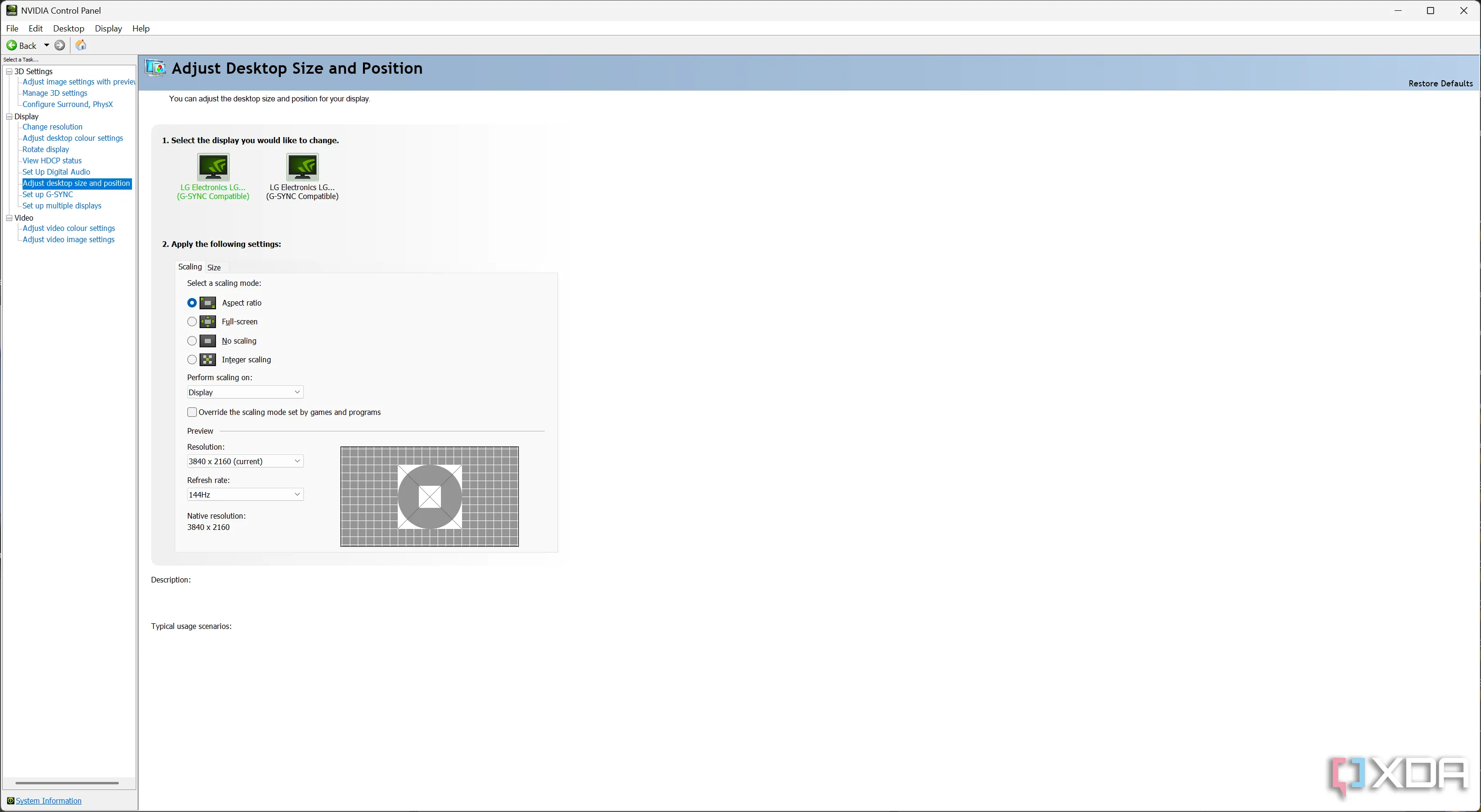Collapse the 3D Settings tree node

9,71
